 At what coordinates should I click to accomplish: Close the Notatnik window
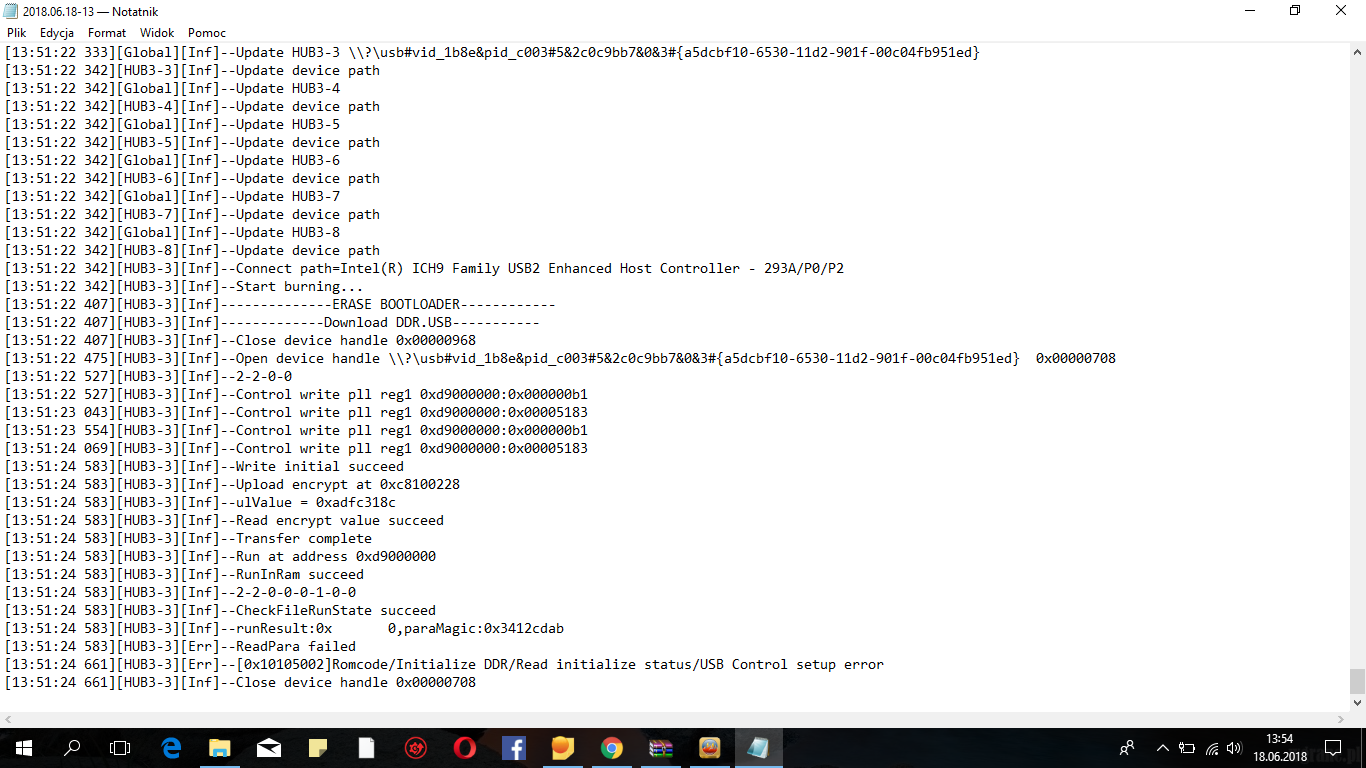pyautogui.click(x=1342, y=11)
